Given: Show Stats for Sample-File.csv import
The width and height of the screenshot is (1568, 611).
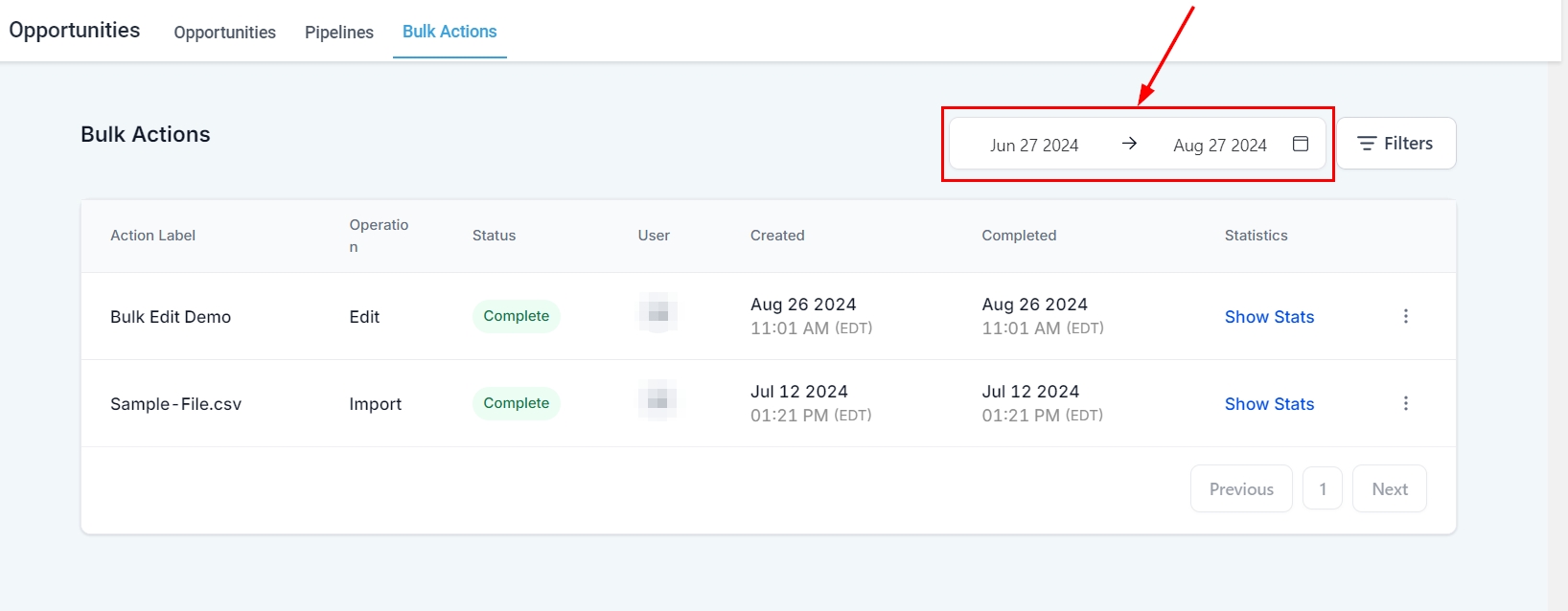Looking at the screenshot, I should pyautogui.click(x=1269, y=404).
